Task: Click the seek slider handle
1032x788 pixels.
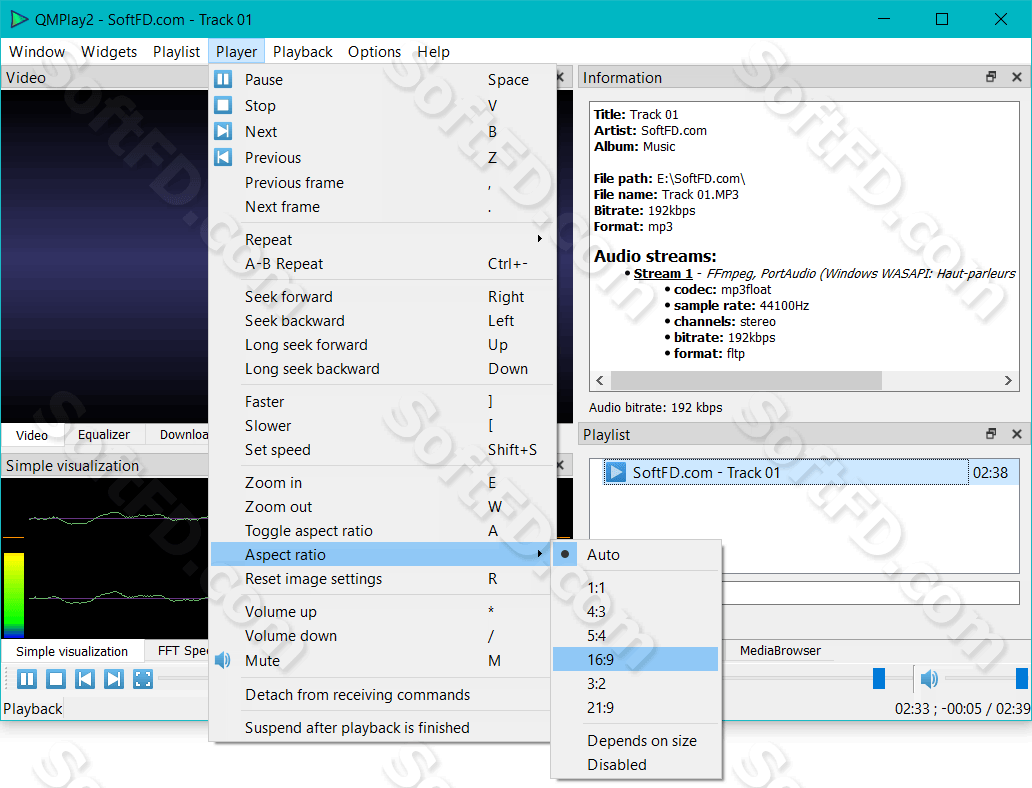Action: (879, 678)
